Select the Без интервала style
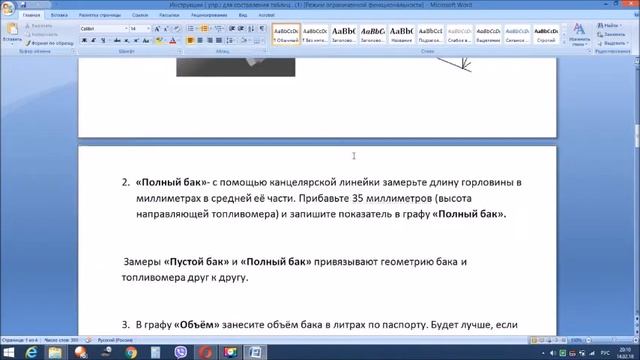 click(x=315, y=34)
